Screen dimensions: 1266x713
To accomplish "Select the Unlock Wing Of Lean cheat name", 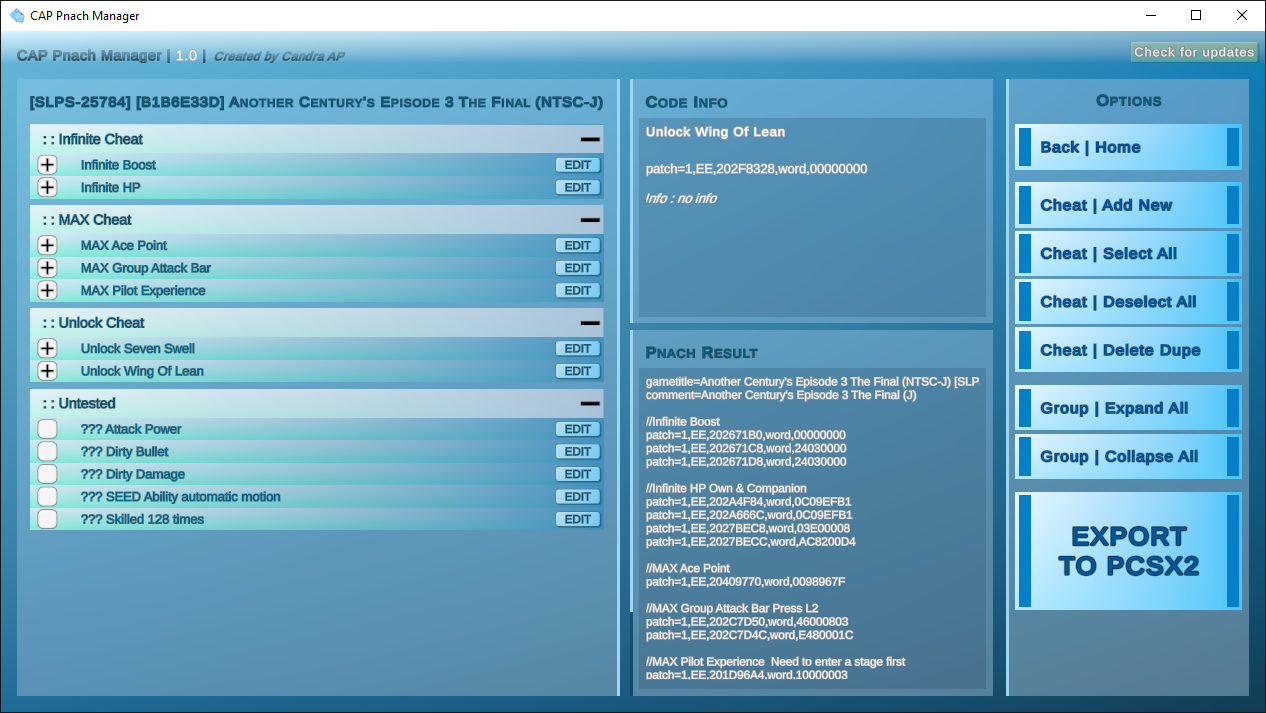I will pos(142,371).
